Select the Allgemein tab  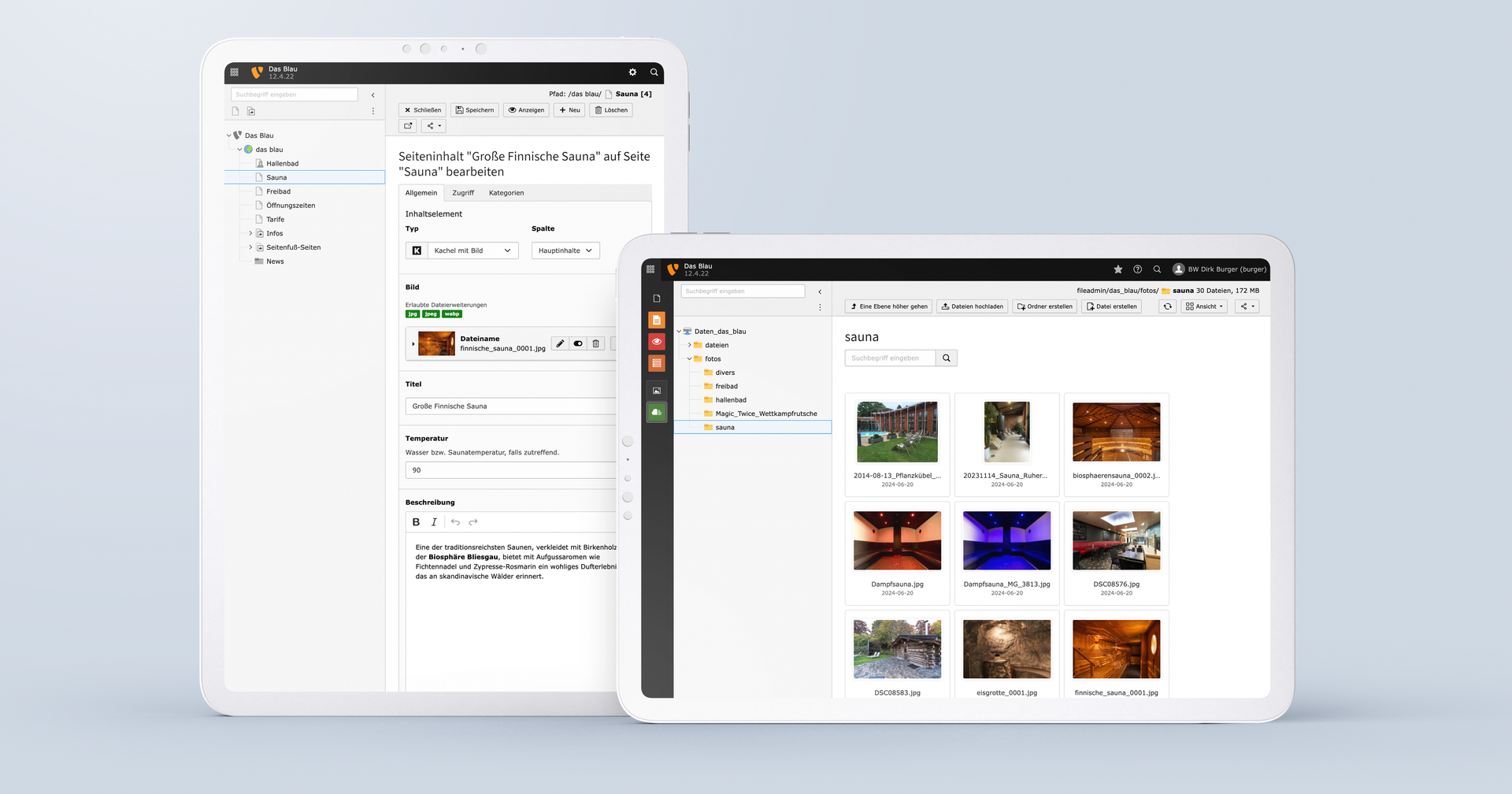tap(421, 193)
